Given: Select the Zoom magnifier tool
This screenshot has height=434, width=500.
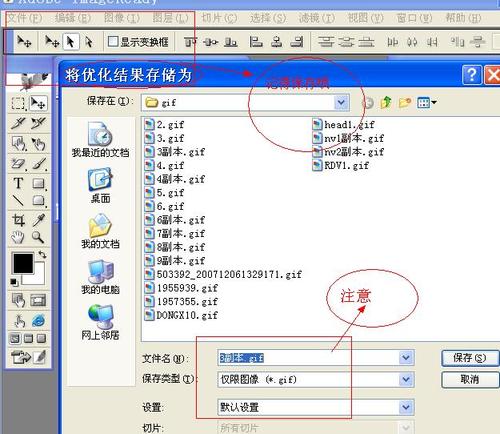Looking at the screenshot, I should pos(38,237).
